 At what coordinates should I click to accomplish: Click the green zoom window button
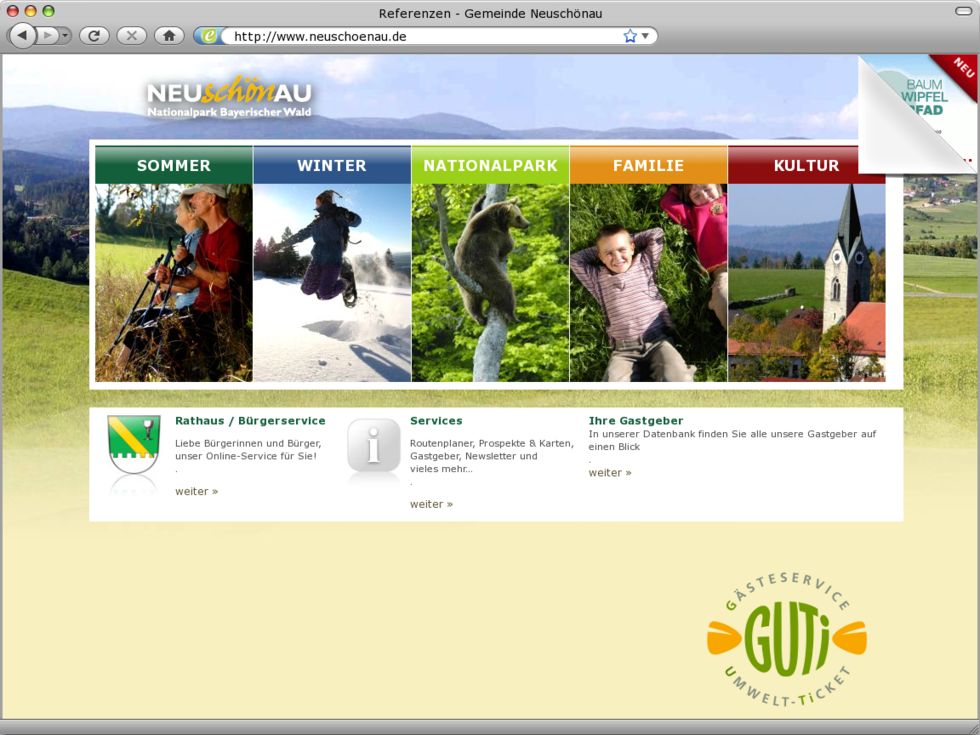(48, 11)
